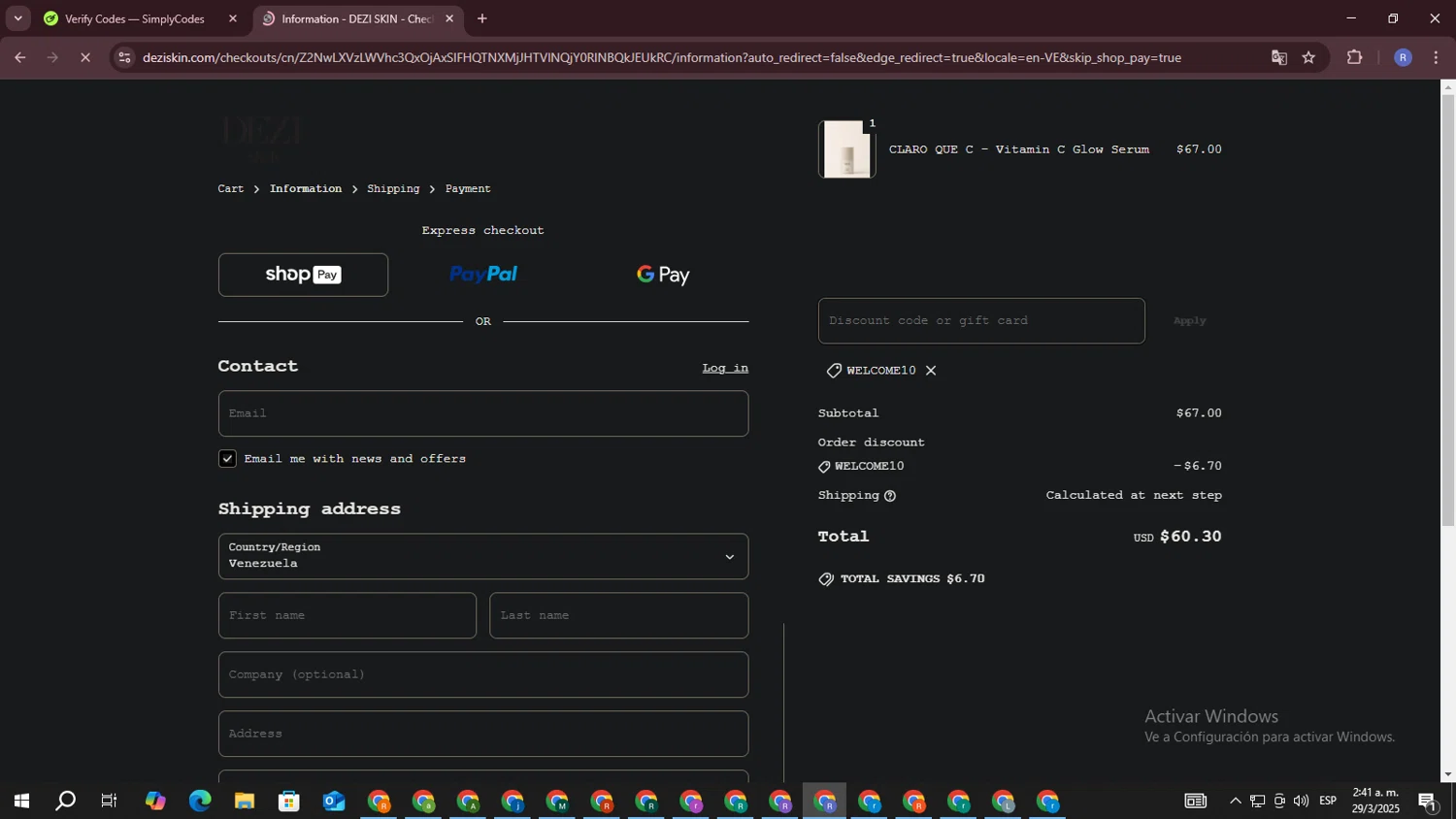Click the scrollbar down arrow

1447,774
